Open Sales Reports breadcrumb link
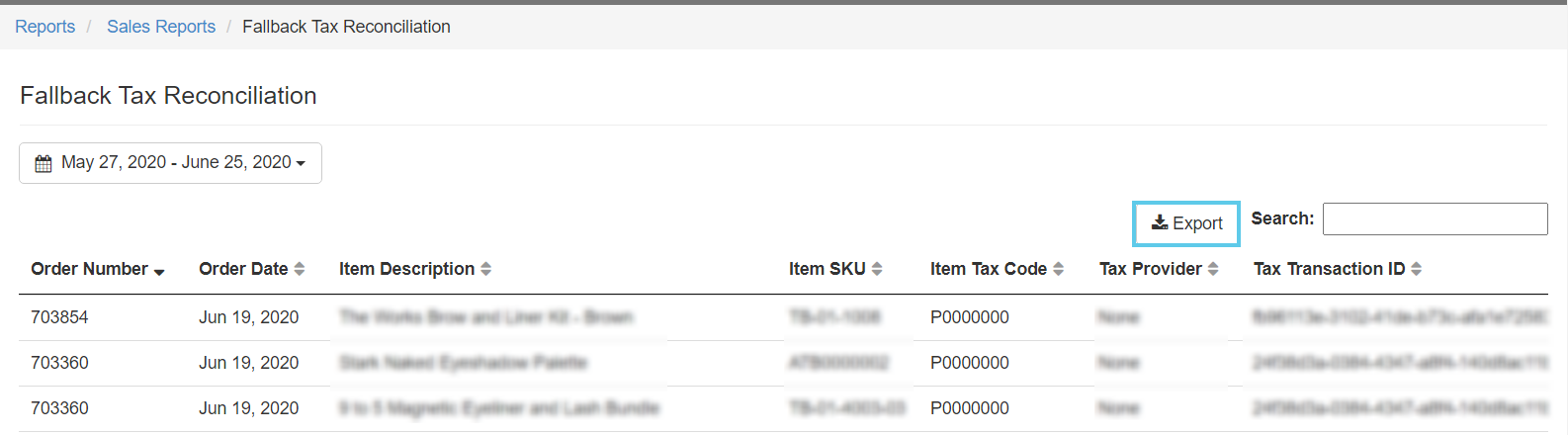1568x435 pixels. click(161, 27)
